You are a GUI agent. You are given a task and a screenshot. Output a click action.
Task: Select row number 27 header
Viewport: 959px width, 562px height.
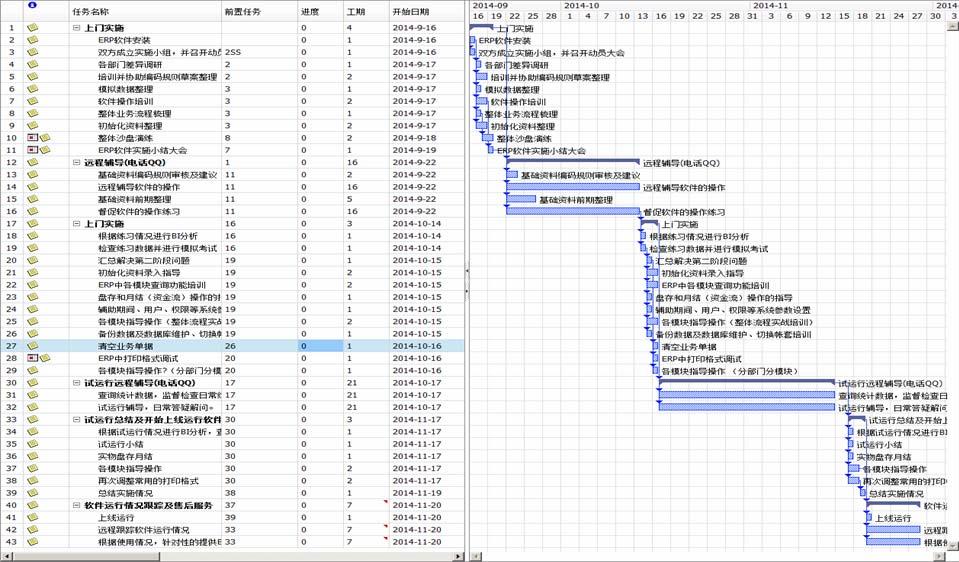click(x=12, y=346)
